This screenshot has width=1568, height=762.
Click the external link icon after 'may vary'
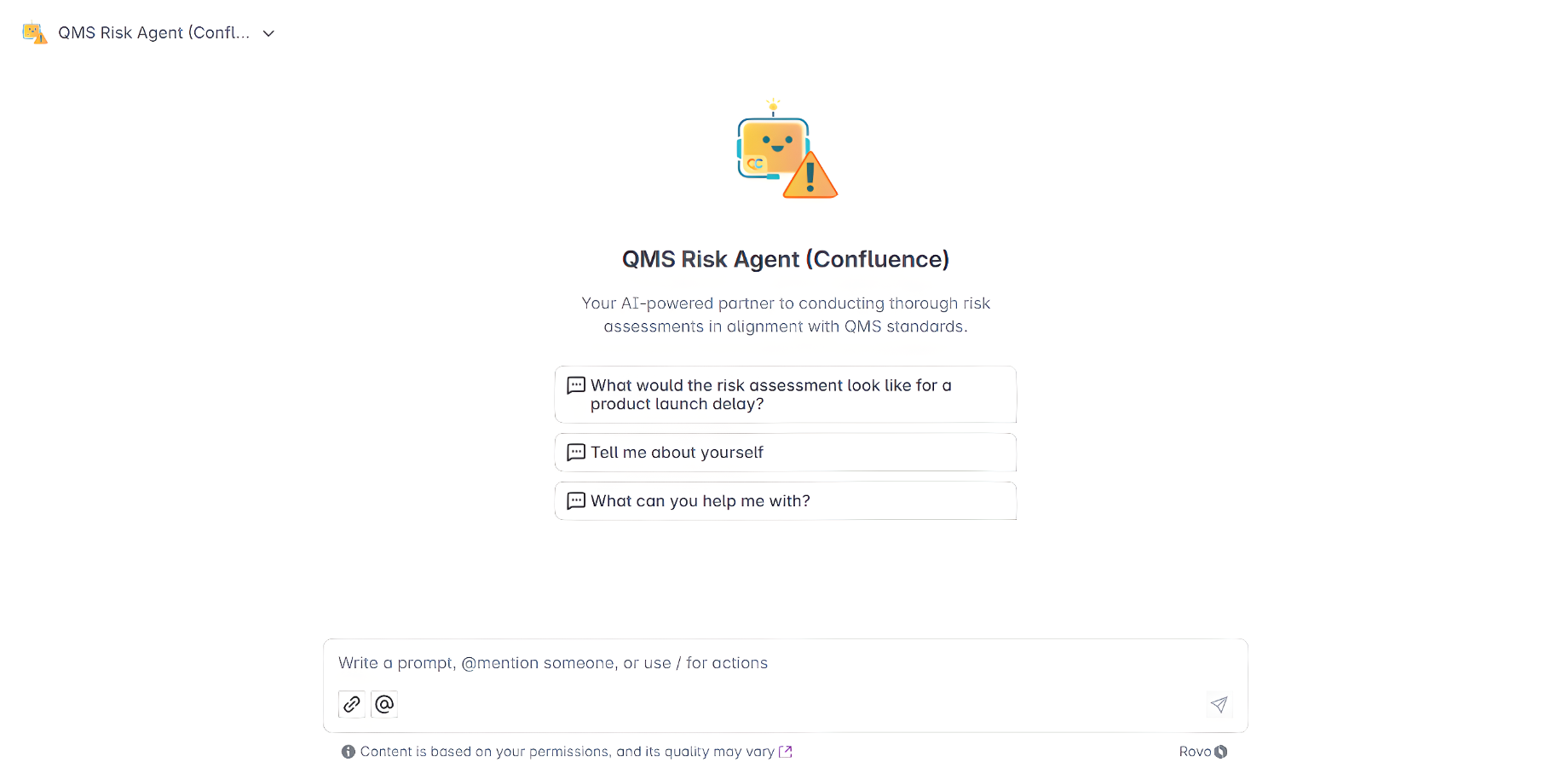786,752
